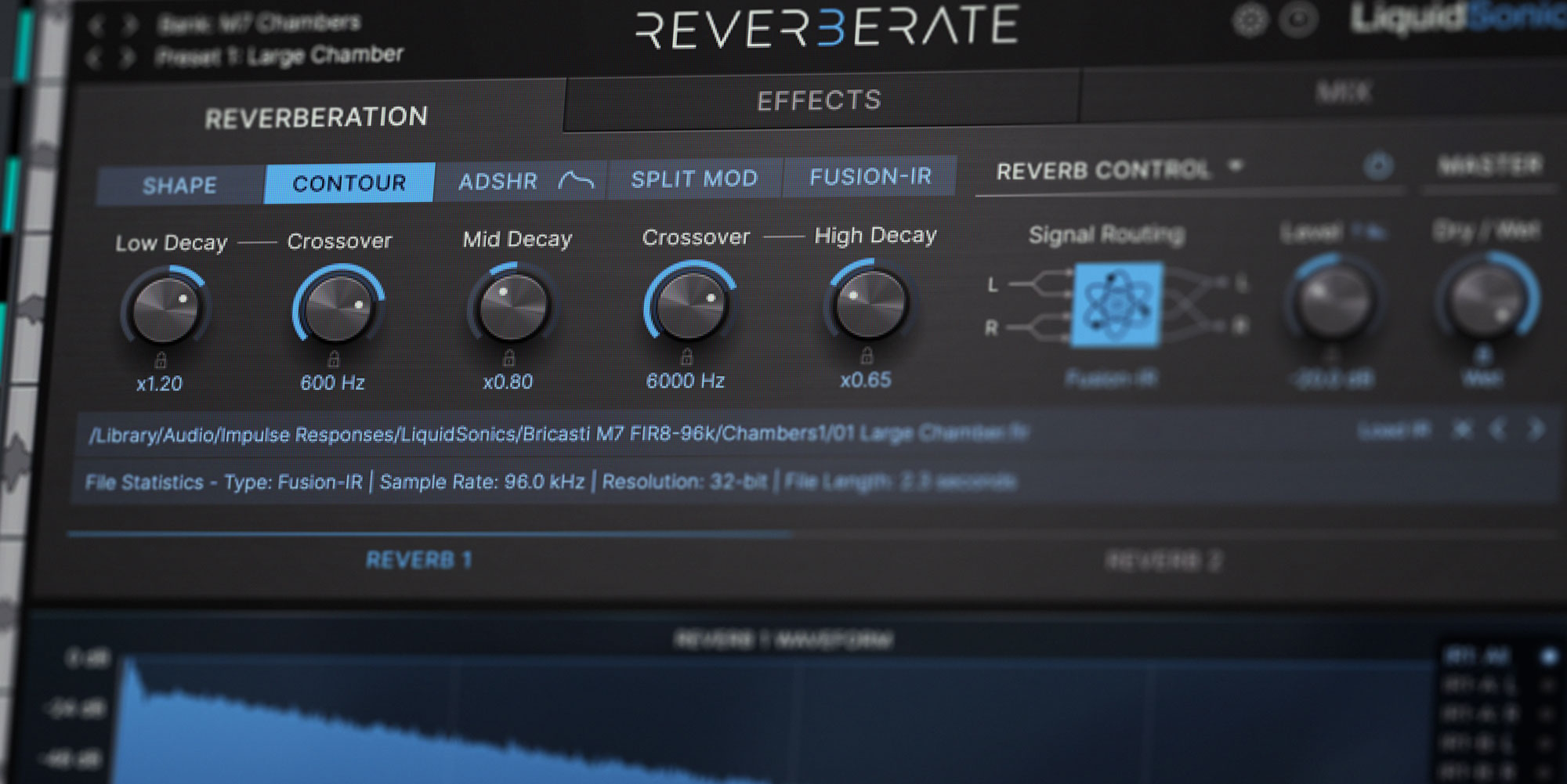Select previous bank arrow next to Bank M7 Chambers
Image resolution: width=1567 pixels, height=784 pixels.
pyautogui.click(x=96, y=26)
